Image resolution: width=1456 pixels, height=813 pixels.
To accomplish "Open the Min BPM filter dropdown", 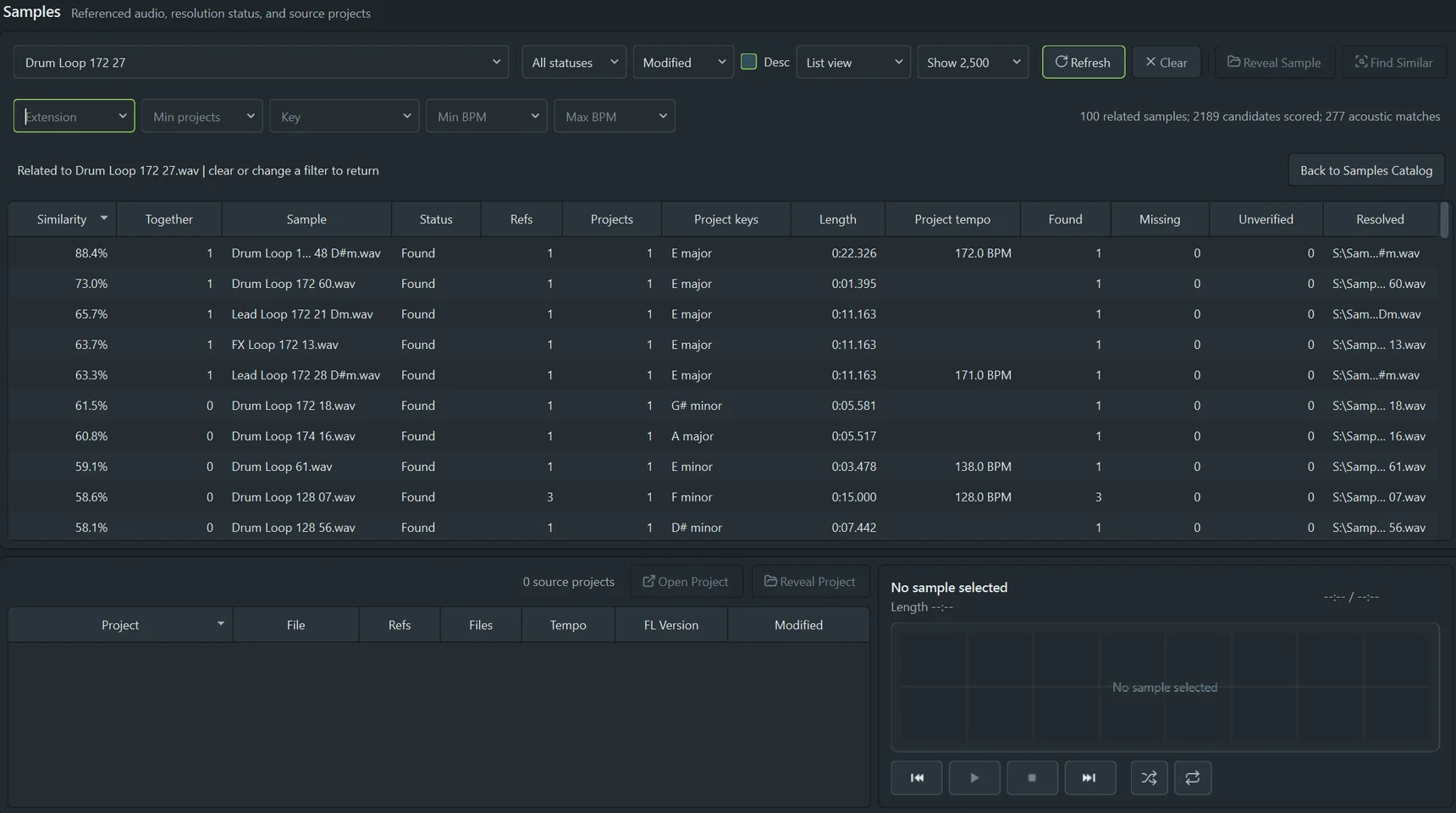I will pos(486,116).
